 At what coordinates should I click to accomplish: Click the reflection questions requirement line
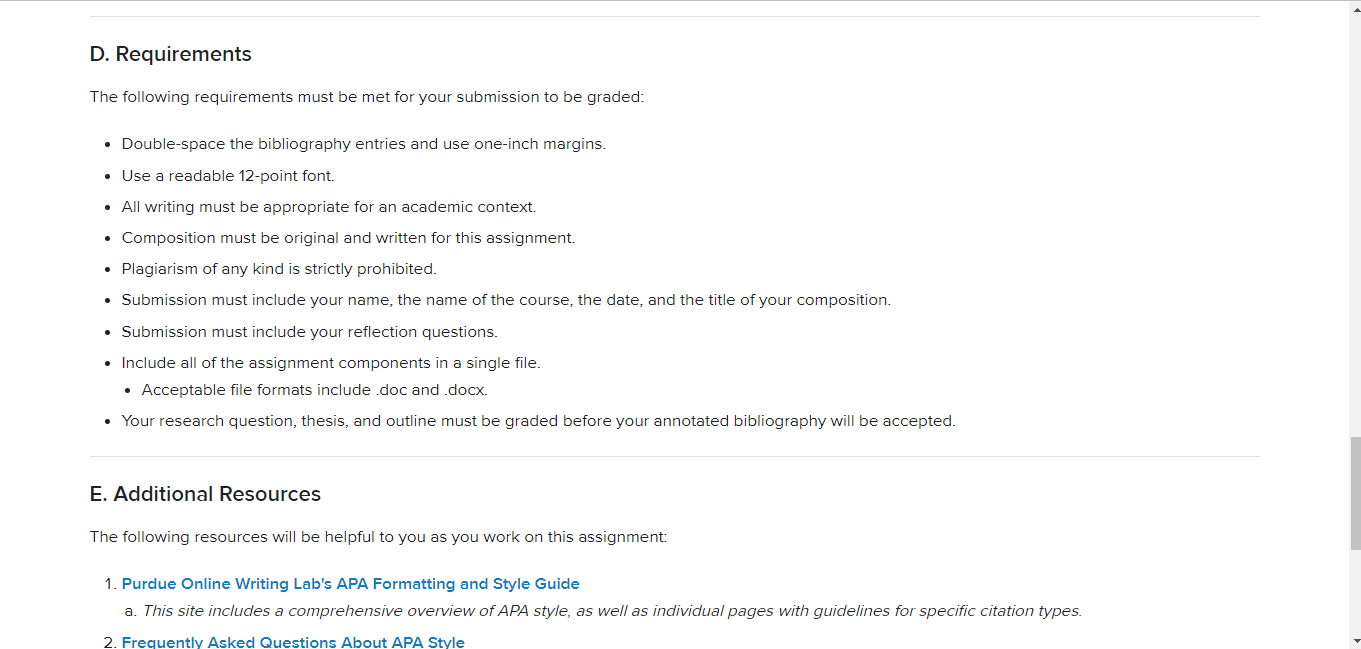310,332
